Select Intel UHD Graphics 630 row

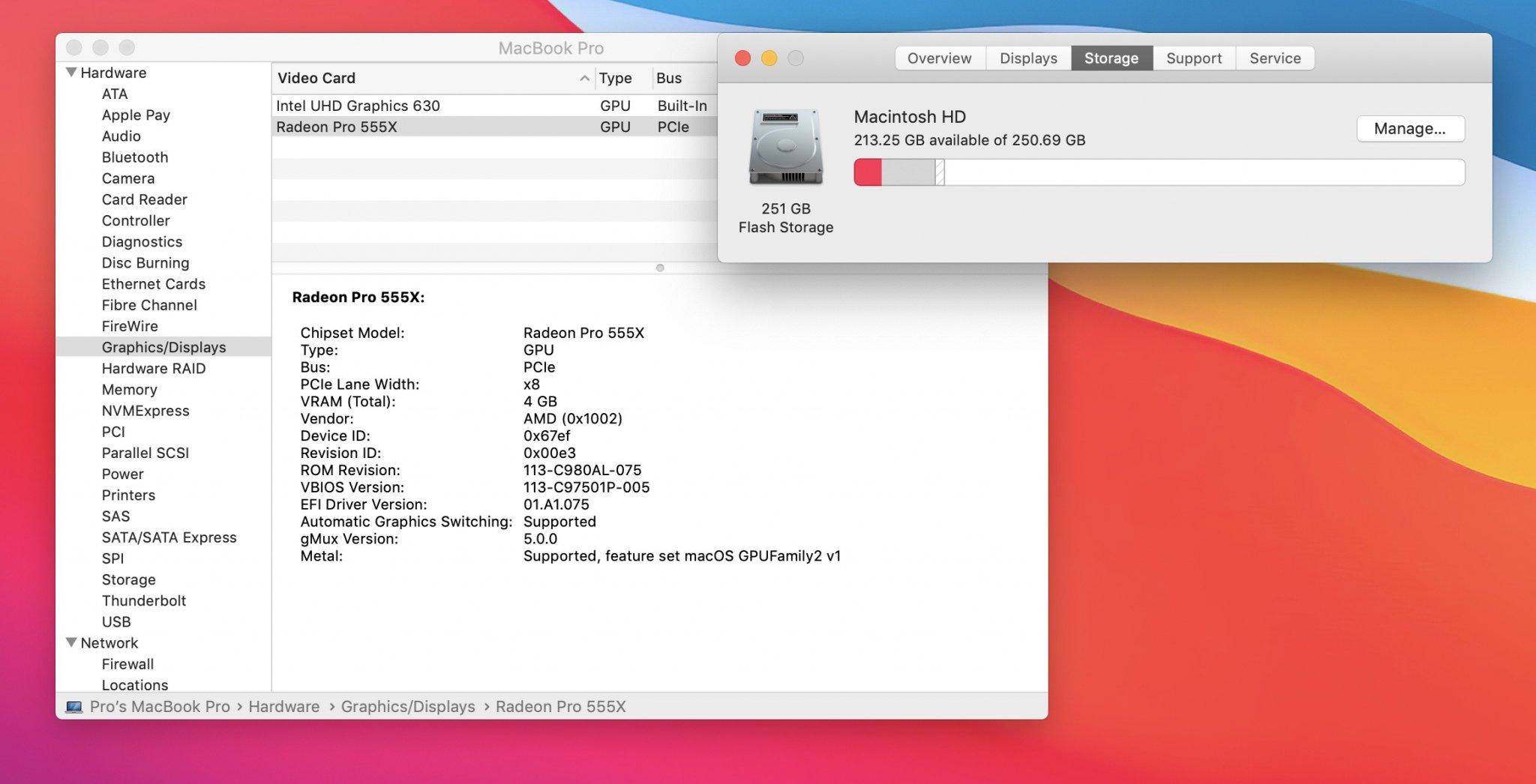click(x=358, y=106)
